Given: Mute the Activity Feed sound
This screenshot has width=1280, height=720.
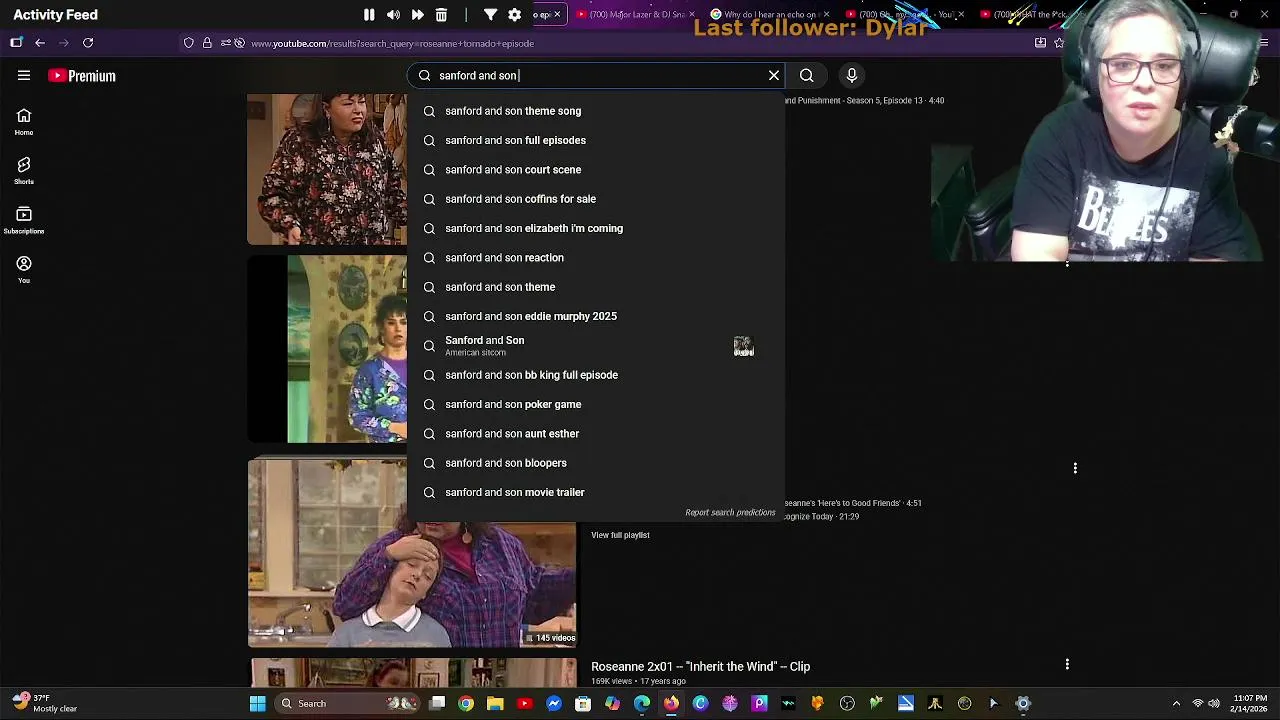Looking at the screenshot, I should click(x=393, y=15).
